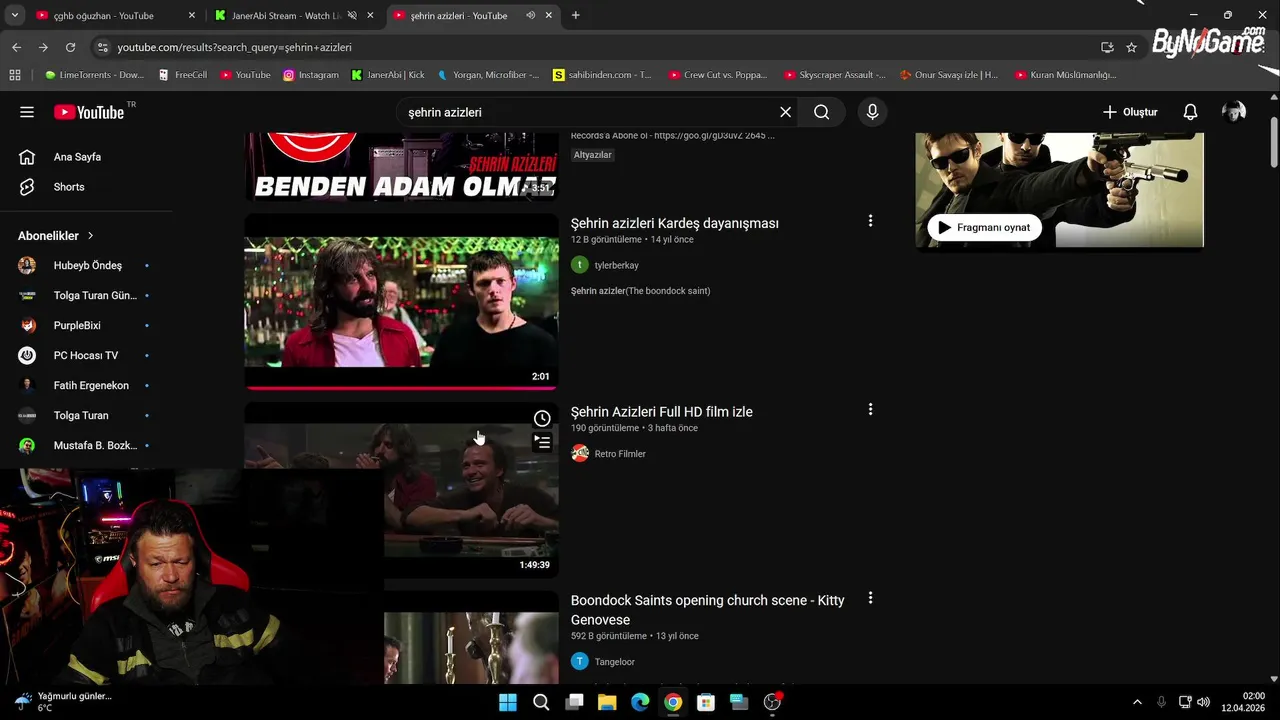Click inside the YouTube search field

pos(590,112)
